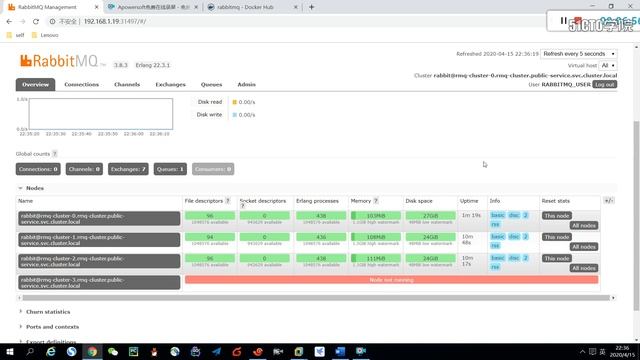Click the 'Consumers: 0' count button
Viewport: 640px width, 360px height.
213,169
